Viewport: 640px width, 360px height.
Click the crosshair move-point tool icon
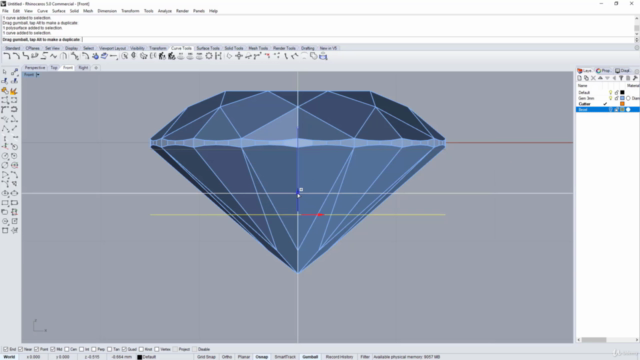pyautogui.click(x=239, y=56)
